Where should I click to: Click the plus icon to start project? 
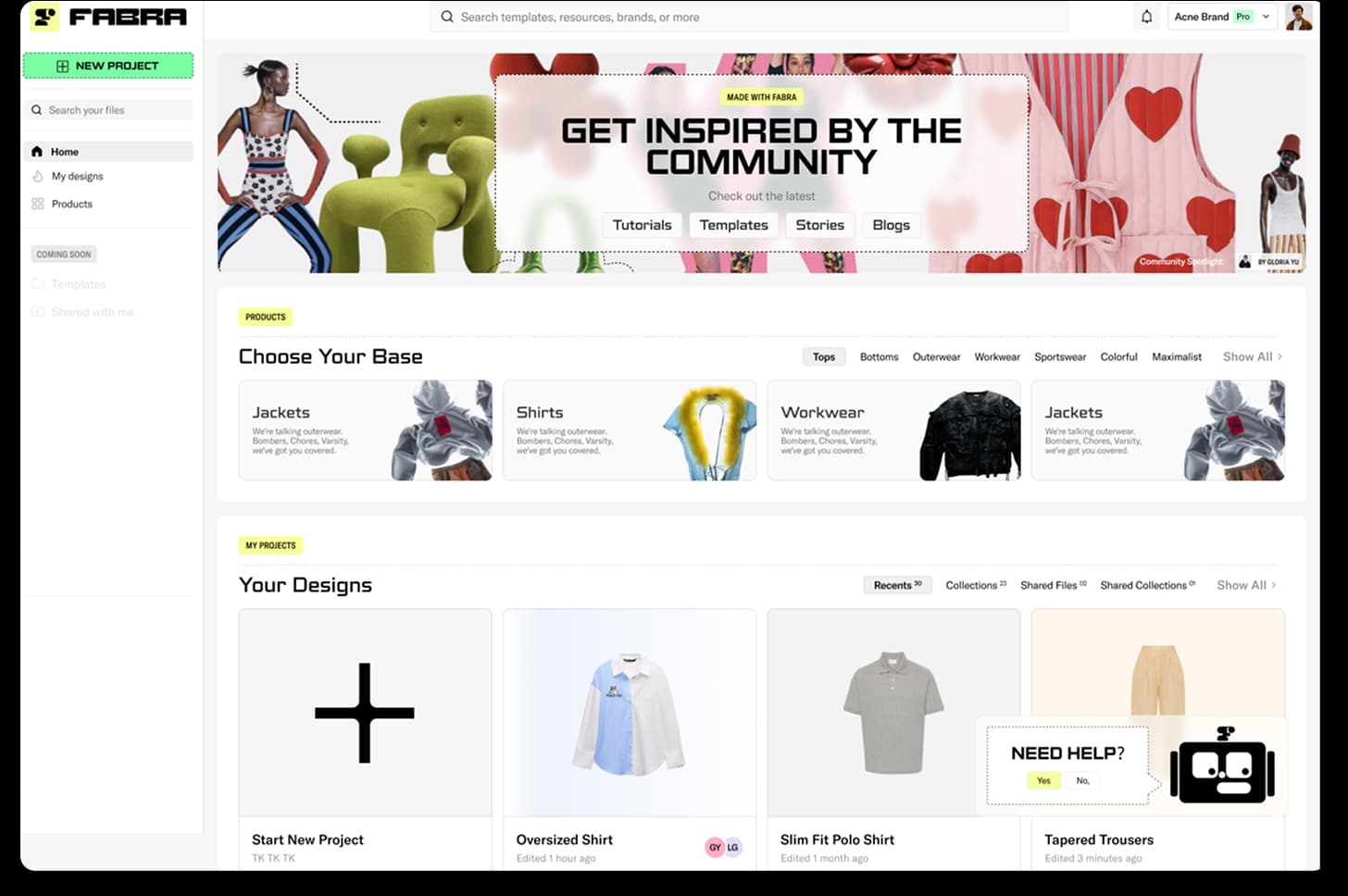coord(365,713)
